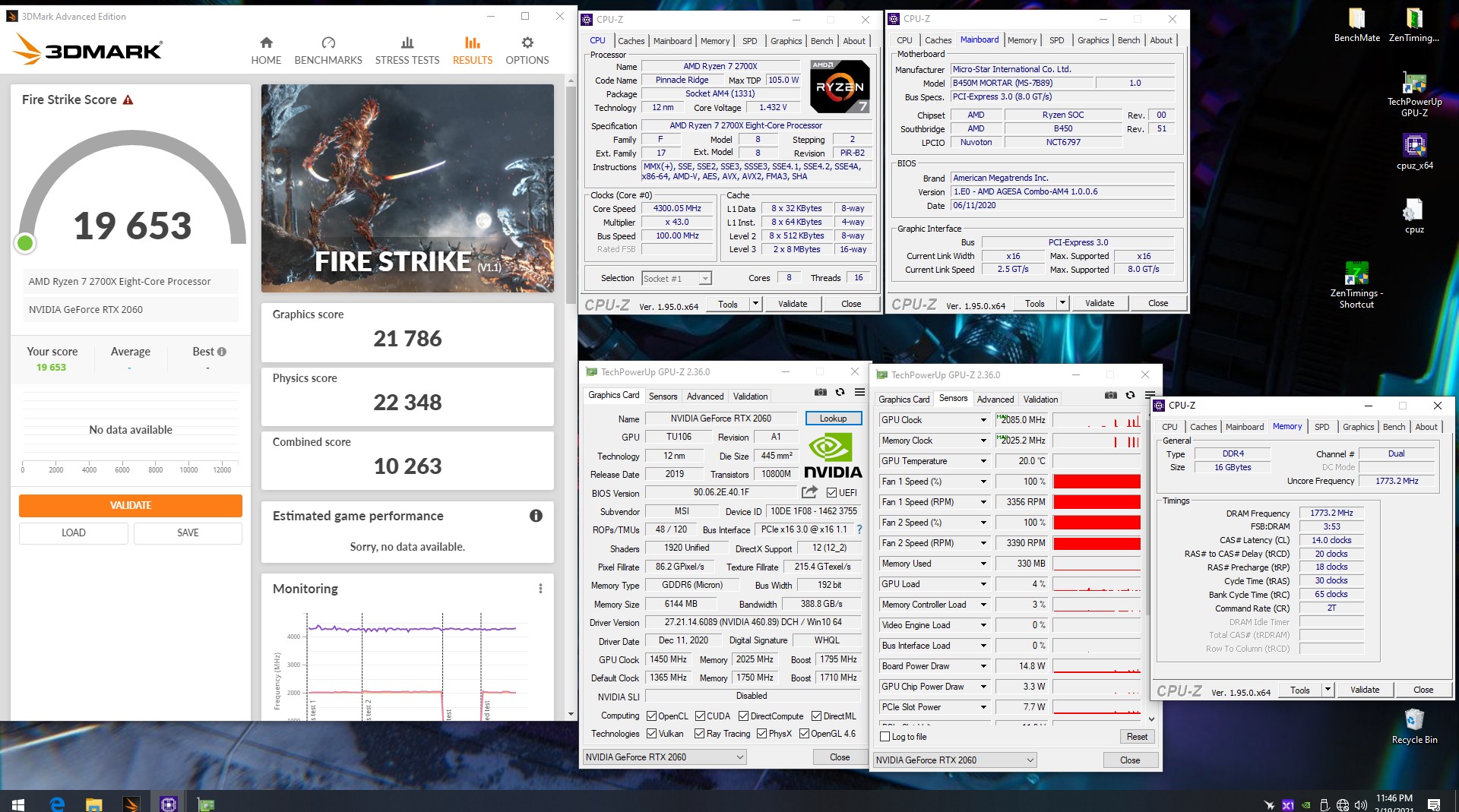
Task: Click the Fan 1 Speed (RPM) red graph
Action: pyautogui.click(x=1097, y=502)
